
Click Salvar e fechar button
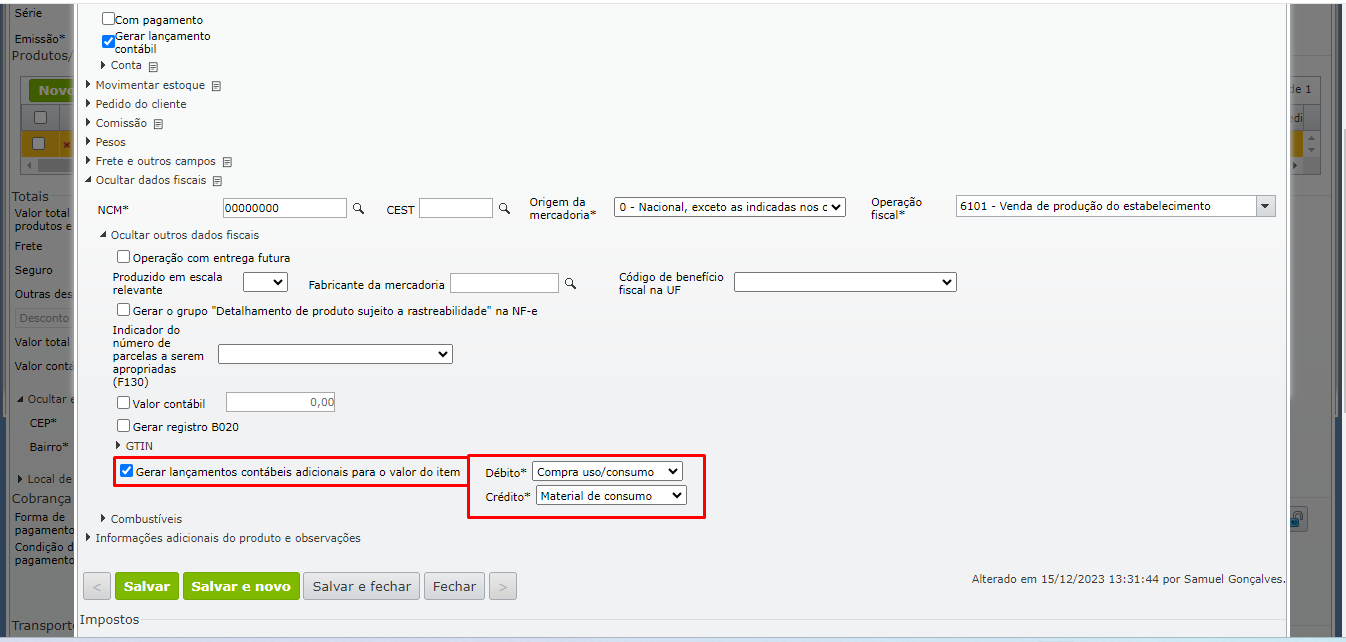click(362, 586)
